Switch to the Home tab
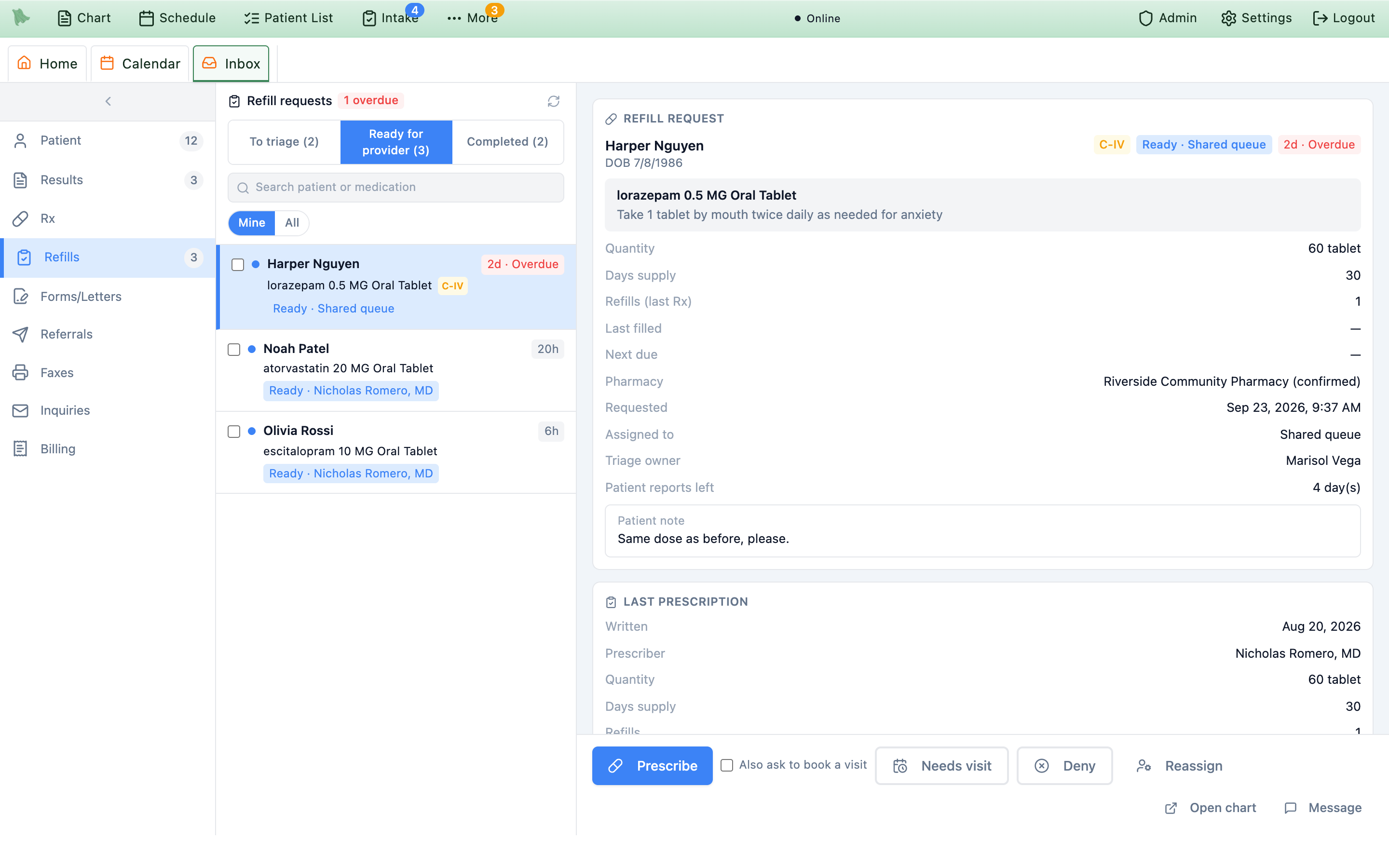 [x=47, y=64]
